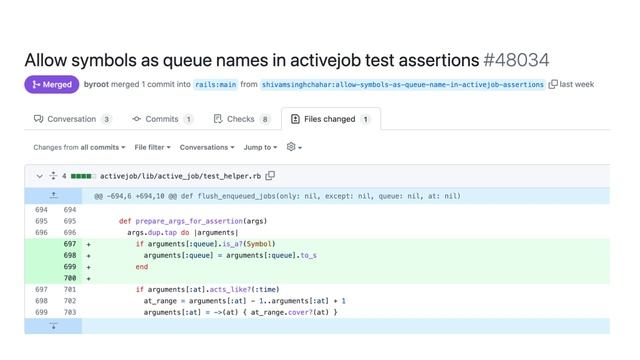The height and width of the screenshot is (360, 640).
Task: Click the green diffstat bar indicator
Action: point(83,176)
